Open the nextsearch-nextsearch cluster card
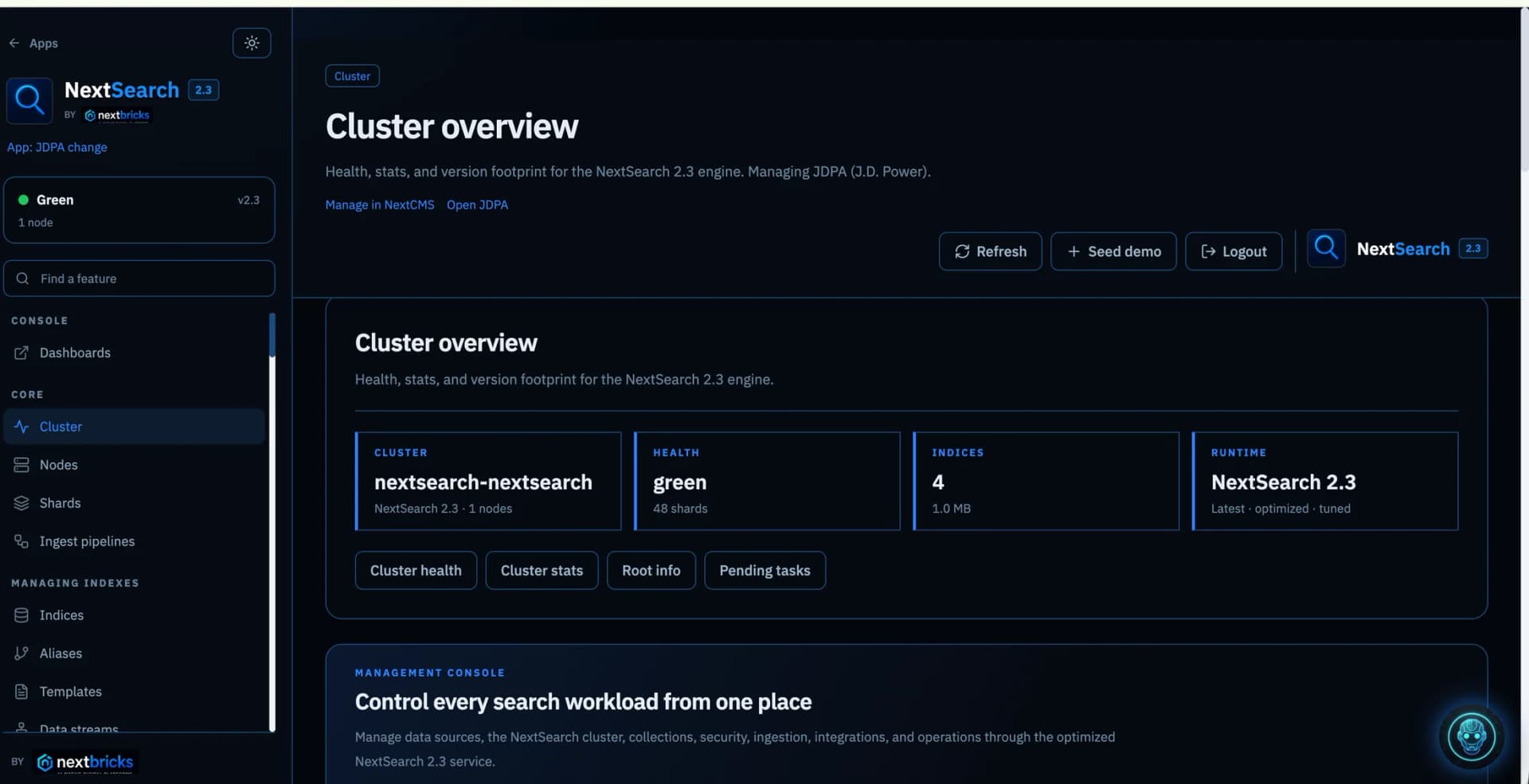This screenshot has height=784, width=1529. coord(488,481)
